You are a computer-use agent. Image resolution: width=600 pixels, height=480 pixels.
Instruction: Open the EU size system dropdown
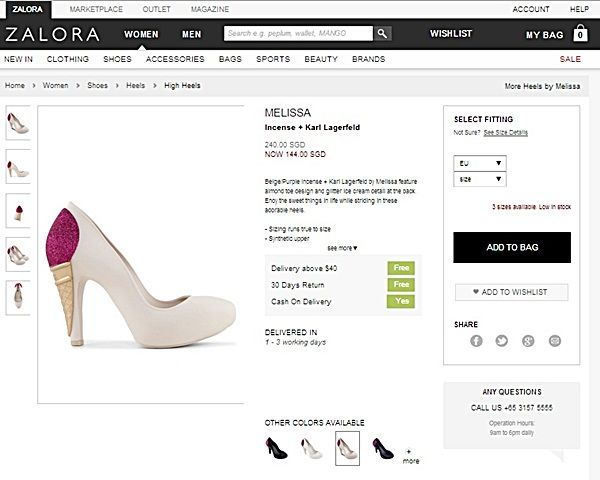[x=480, y=163]
